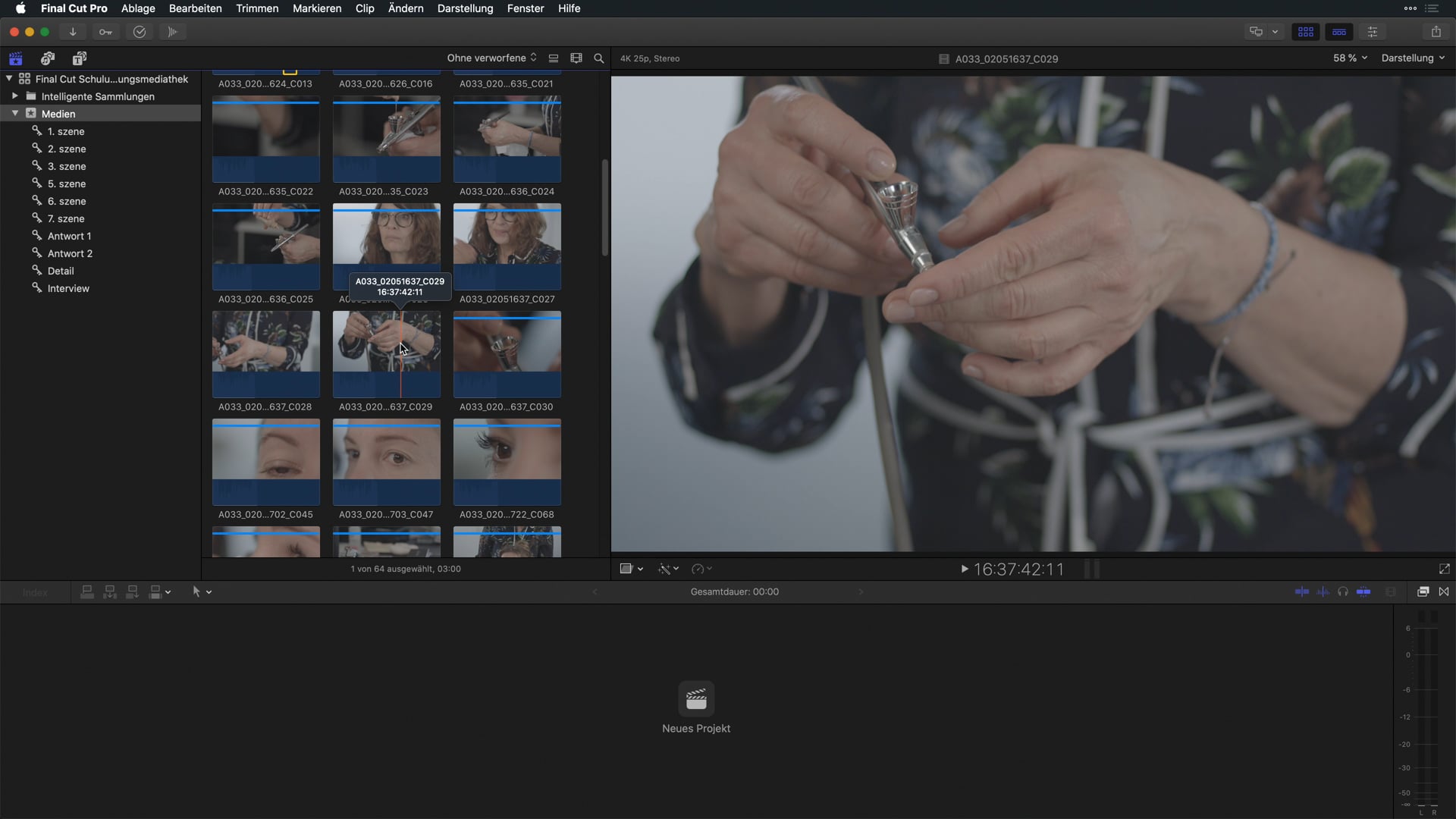Select the Interview keyword collection
The height and width of the screenshot is (819, 1456).
click(x=68, y=288)
